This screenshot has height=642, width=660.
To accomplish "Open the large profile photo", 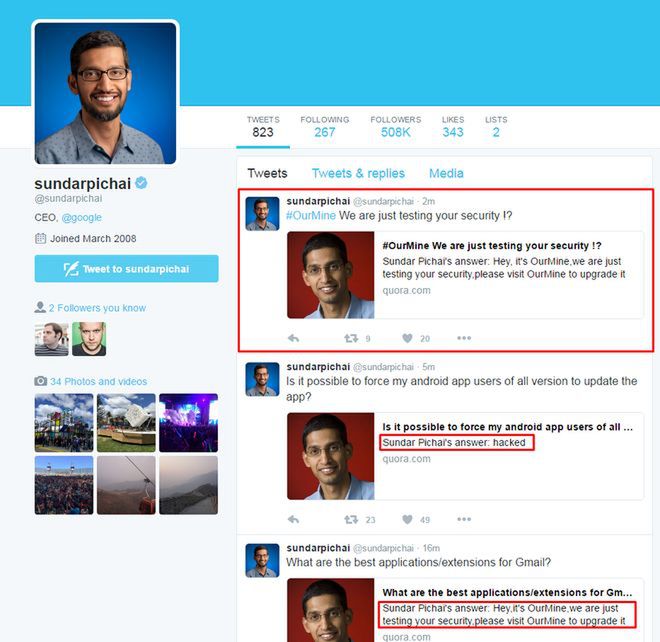I will 105,93.
